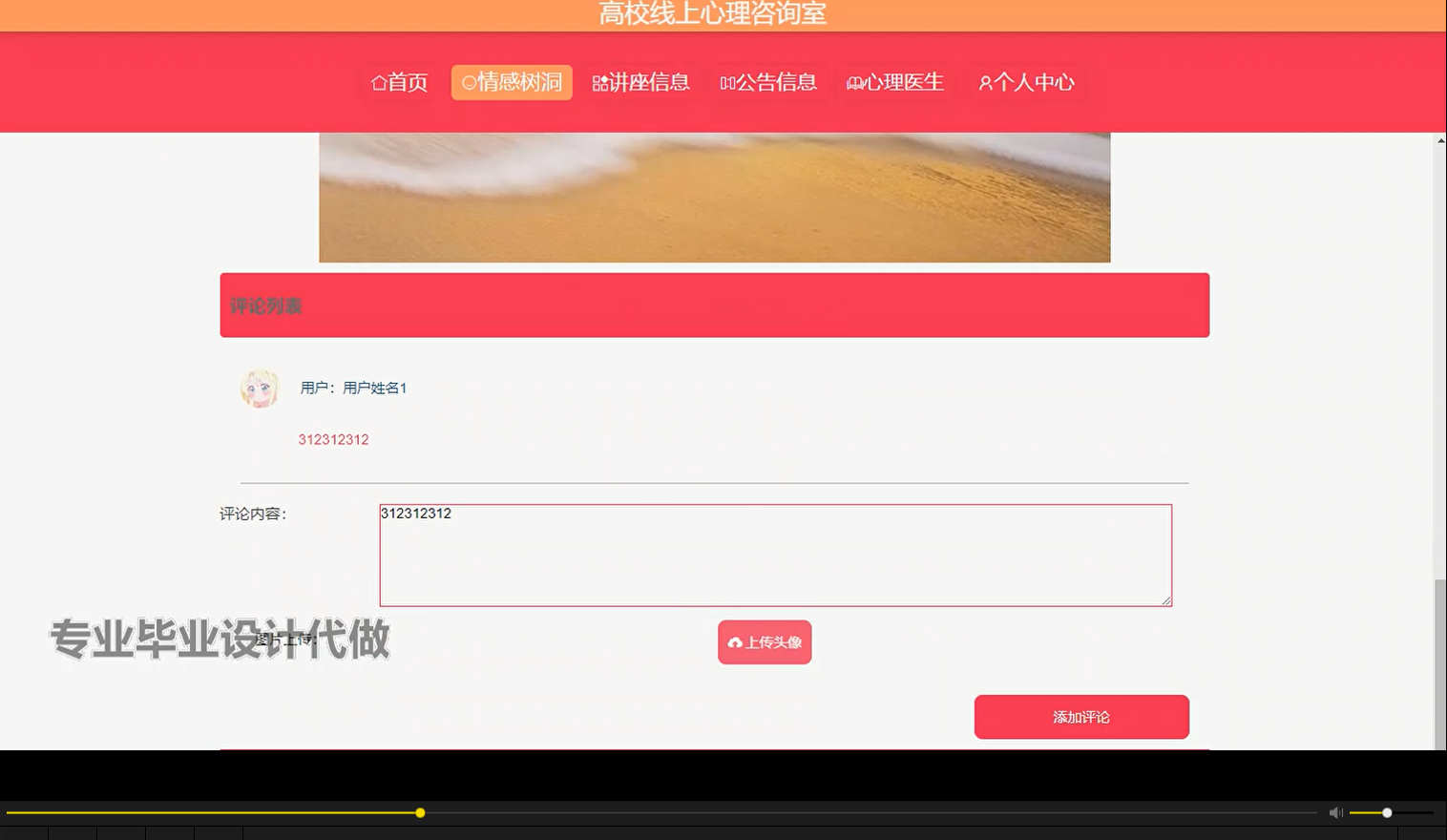Click the commenter's avatar thumbnail
This screenshot has height=840, width=1447.
click(259, 388)
